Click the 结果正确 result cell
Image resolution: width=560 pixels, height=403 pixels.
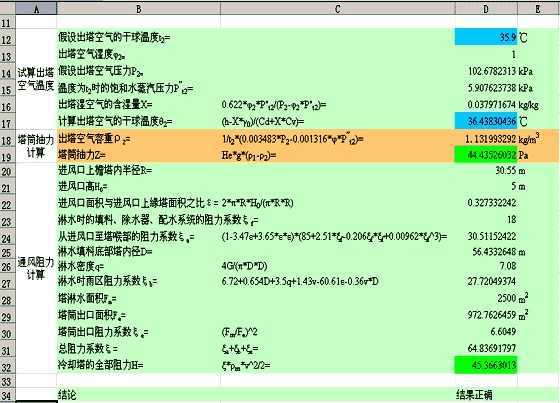(474, 395)
